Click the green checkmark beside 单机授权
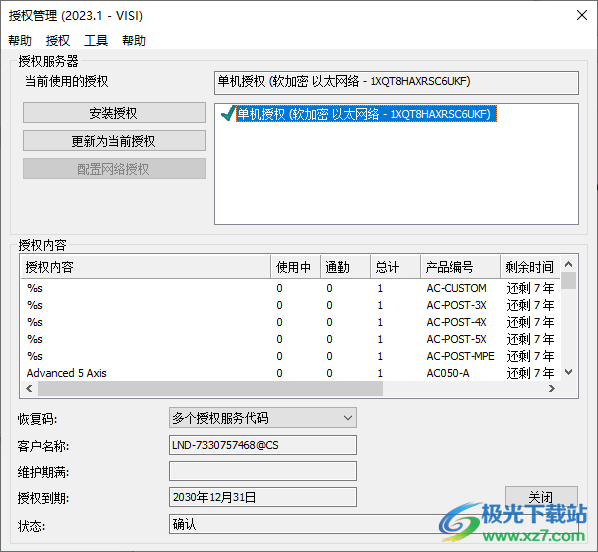 click(228, 114)
